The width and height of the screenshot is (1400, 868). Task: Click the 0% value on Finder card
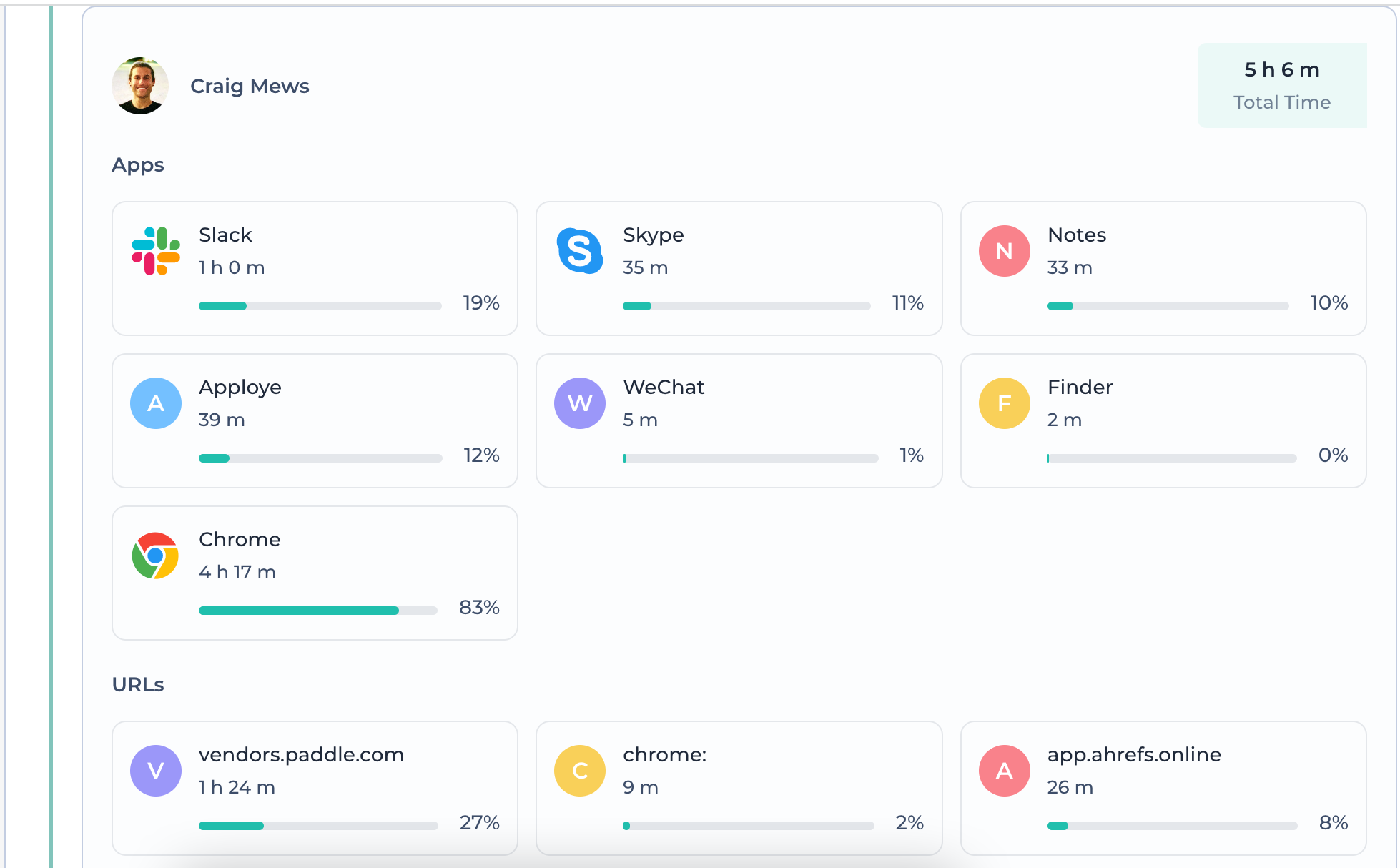(x=1334, y=455)
